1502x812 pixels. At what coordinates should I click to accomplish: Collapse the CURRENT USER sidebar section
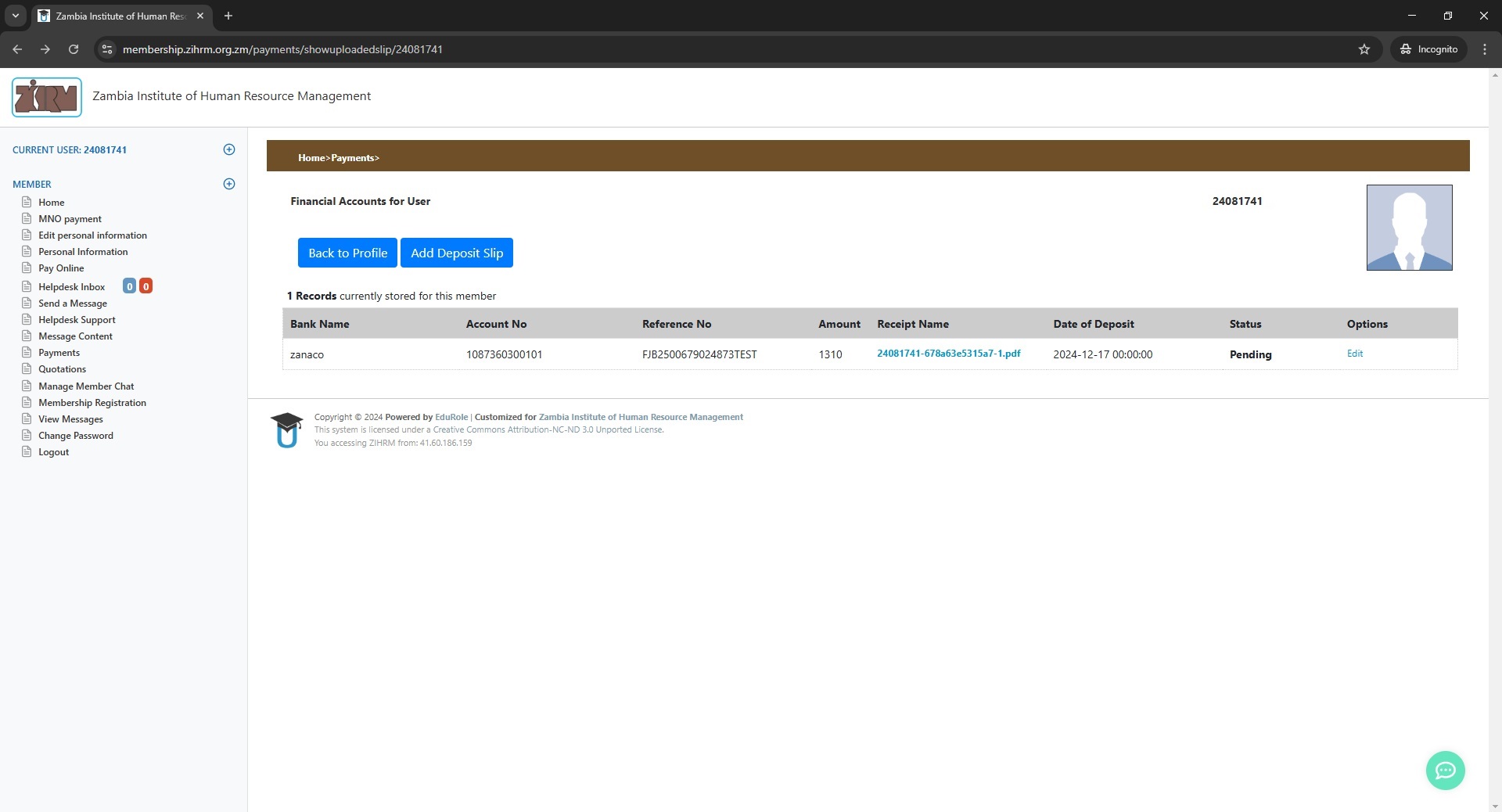[229, 149]
